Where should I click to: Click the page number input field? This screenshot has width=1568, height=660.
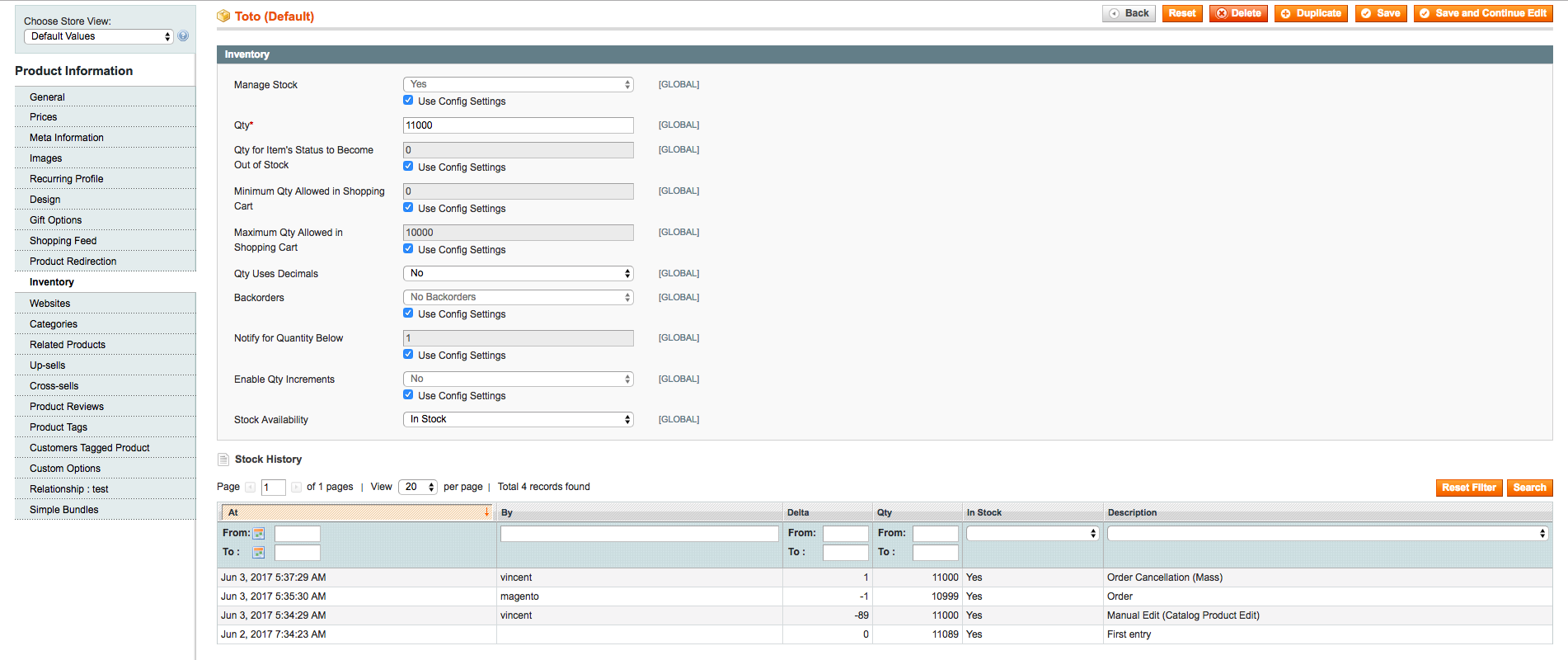tap(274, 488)
